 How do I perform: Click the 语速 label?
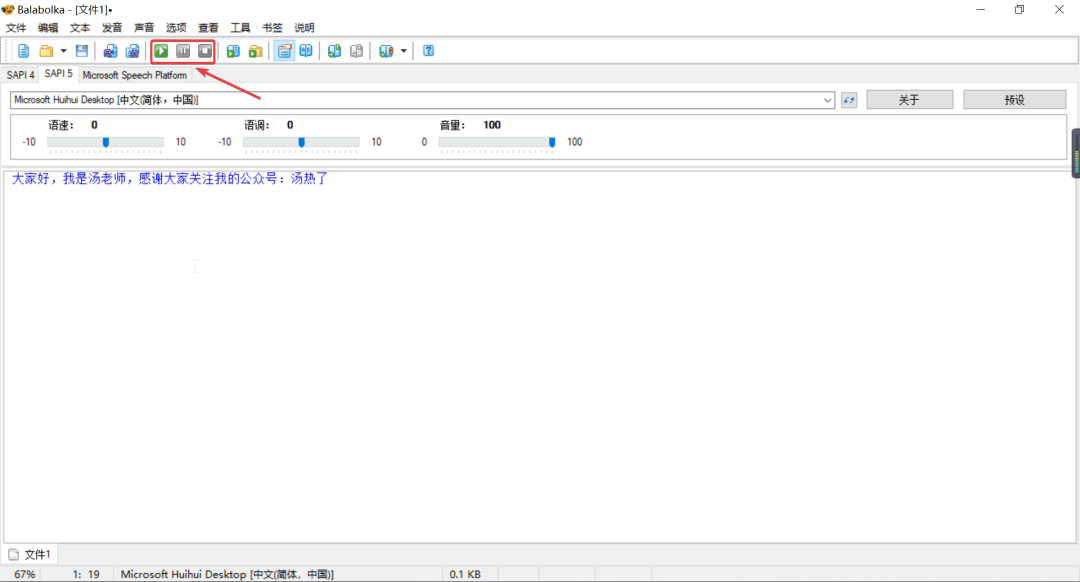tap(61, 125)
